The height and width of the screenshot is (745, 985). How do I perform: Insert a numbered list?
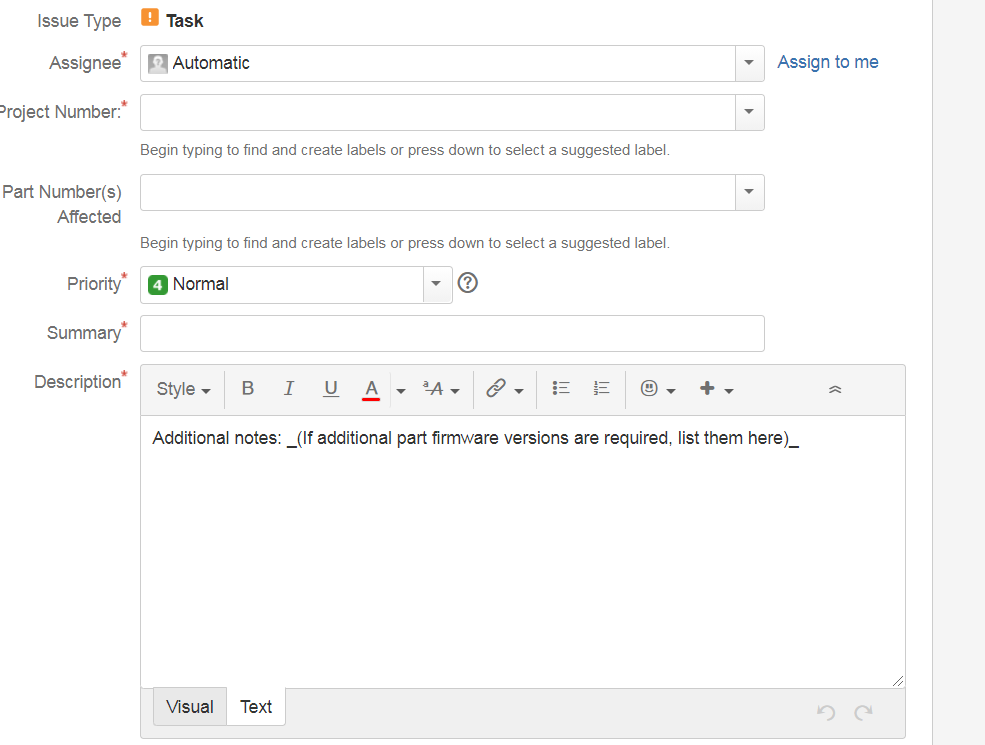coord(601,389)
